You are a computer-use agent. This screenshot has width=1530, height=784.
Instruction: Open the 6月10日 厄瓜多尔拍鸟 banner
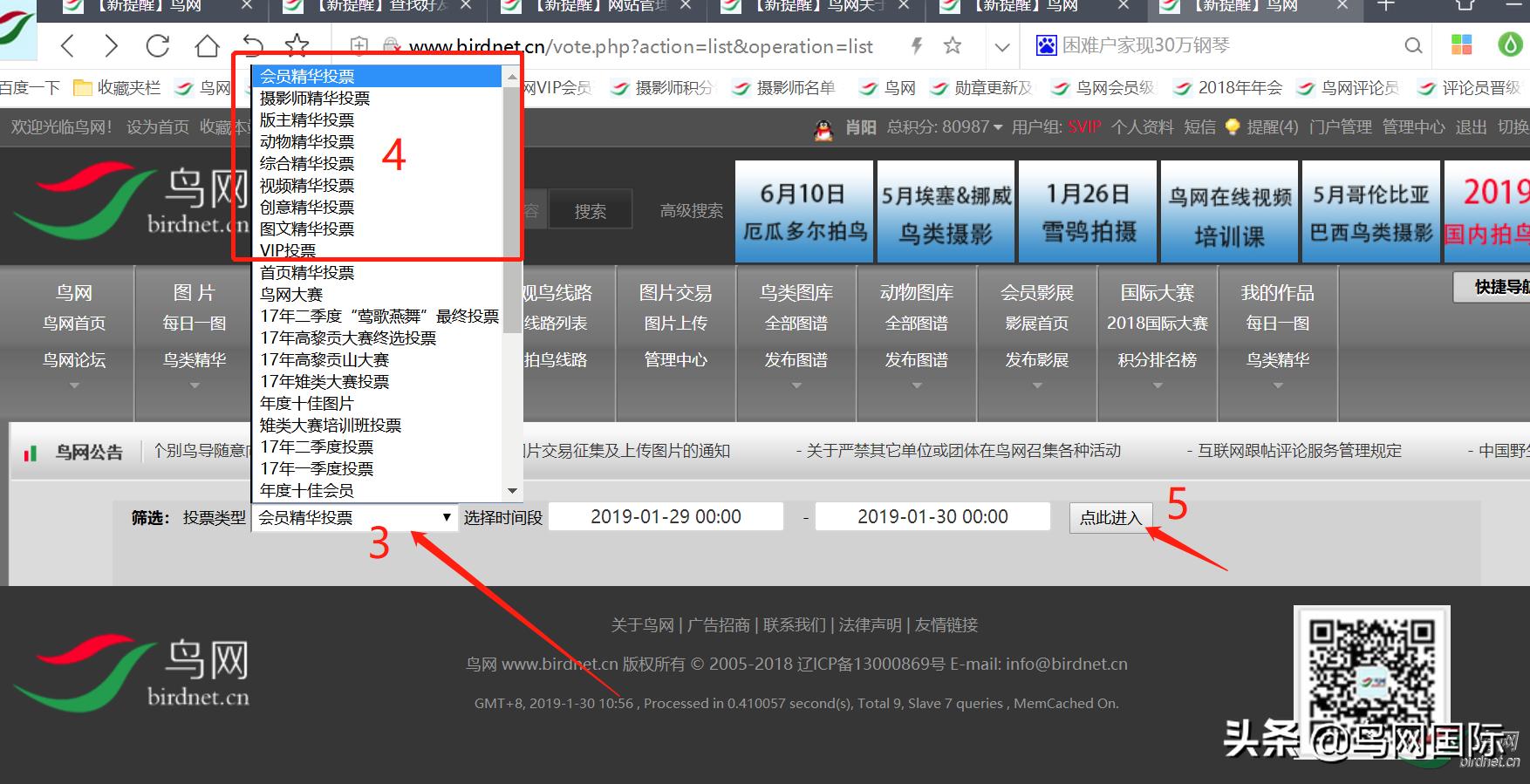[804, 211]
